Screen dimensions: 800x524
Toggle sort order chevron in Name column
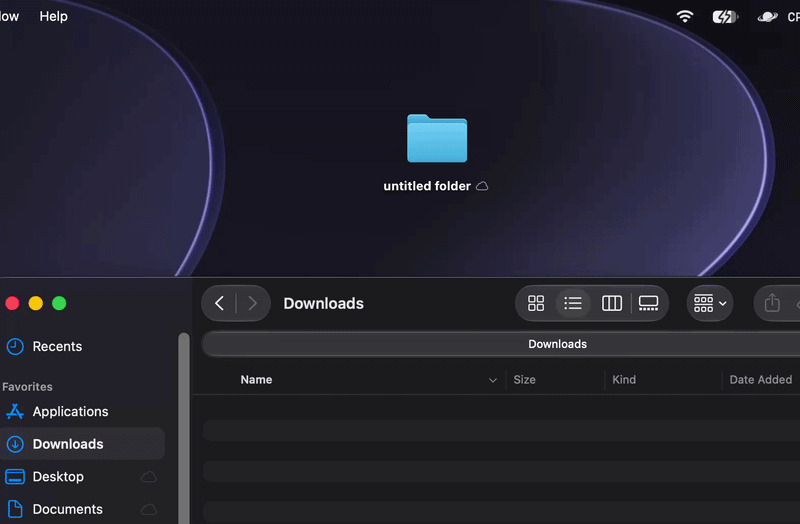[x=492, y=380]
